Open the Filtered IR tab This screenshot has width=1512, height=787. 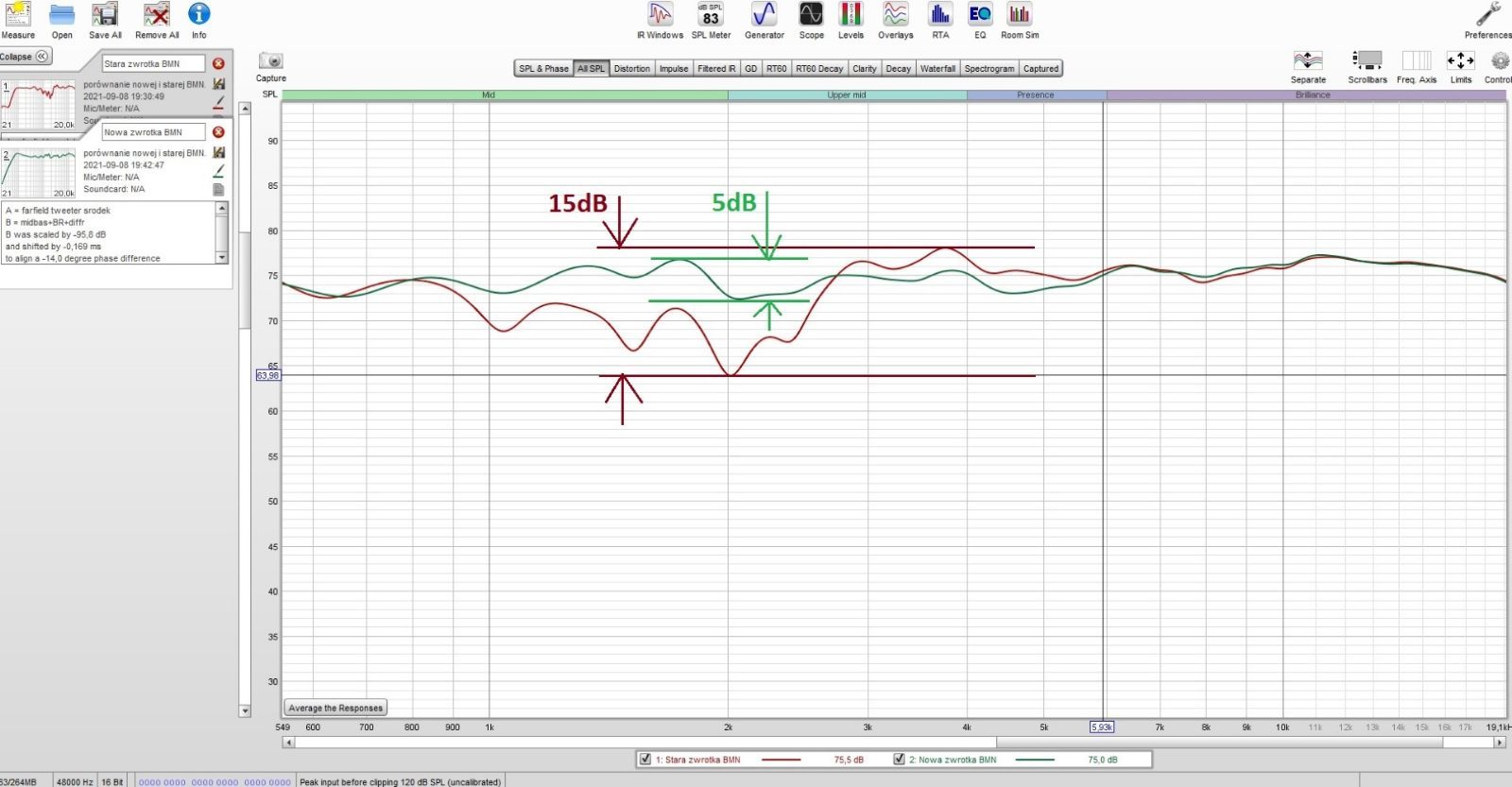(x=716, y=68)
